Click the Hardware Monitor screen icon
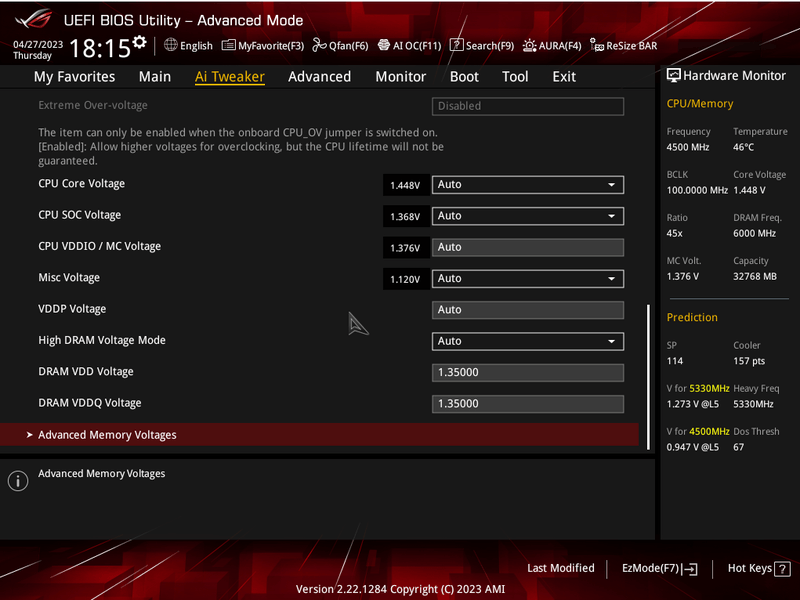This screenshot has height=600, width=800. pos(673,76)
